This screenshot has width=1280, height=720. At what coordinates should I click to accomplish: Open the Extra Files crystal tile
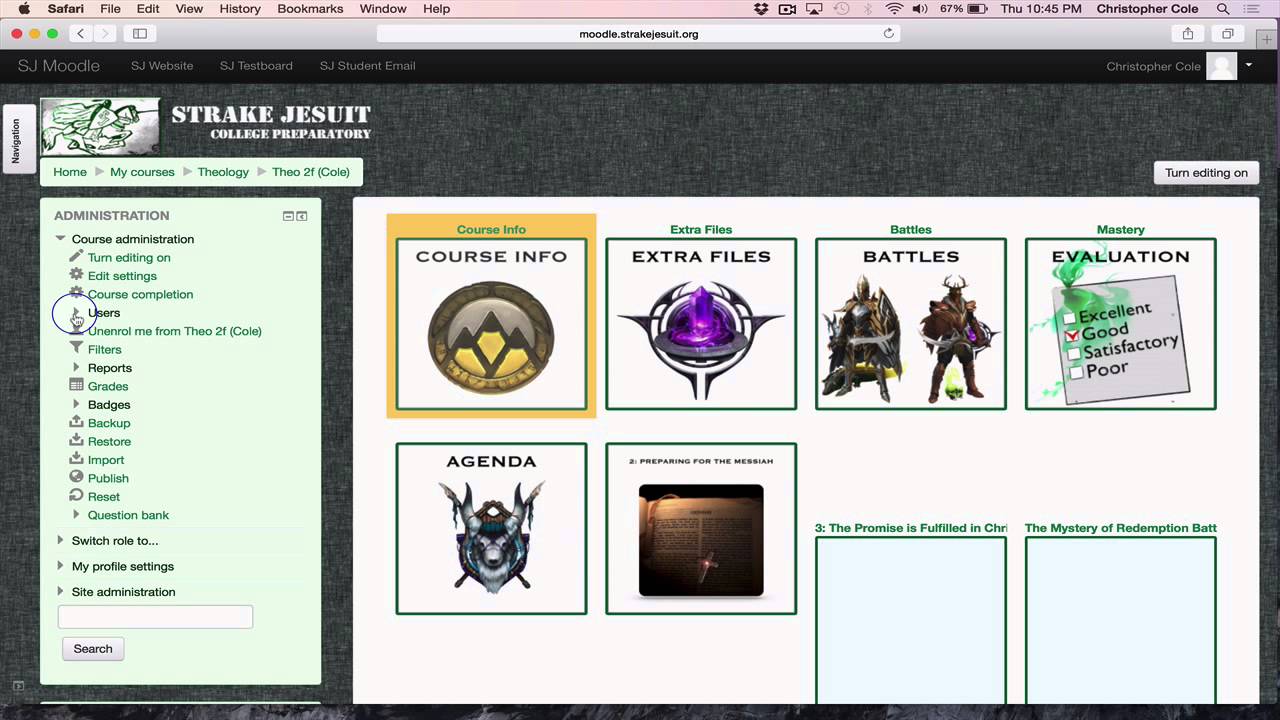click(x=701, y=324)
